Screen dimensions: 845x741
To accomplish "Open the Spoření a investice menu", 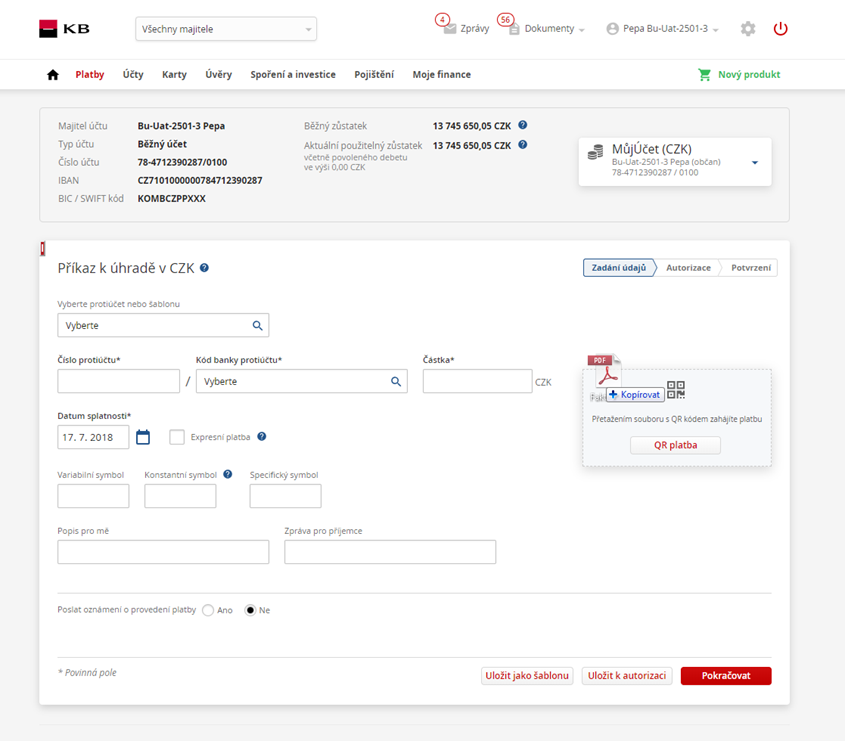I will [x=293, y=74].
